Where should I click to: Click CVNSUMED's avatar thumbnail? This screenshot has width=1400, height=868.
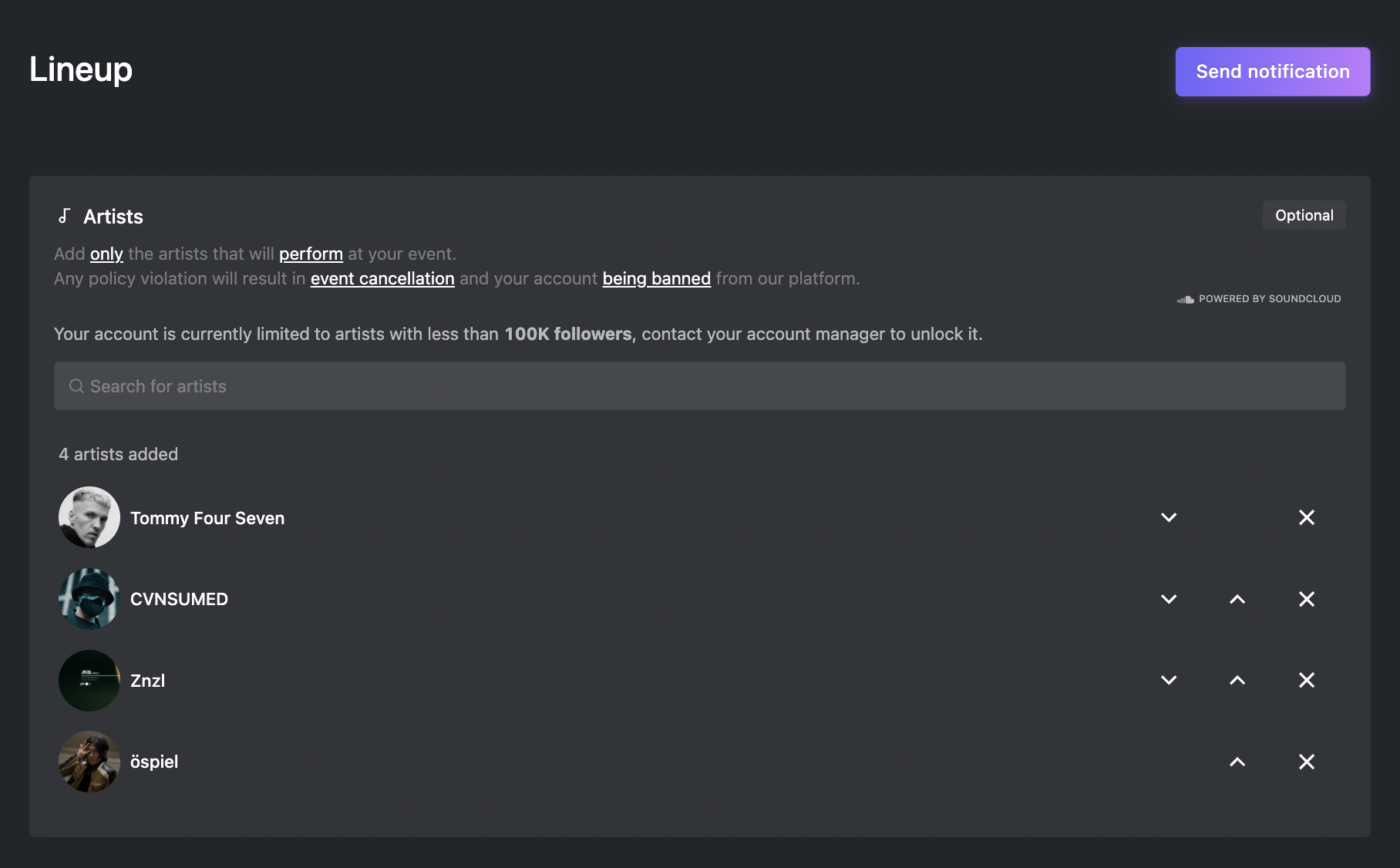[89, 599]
